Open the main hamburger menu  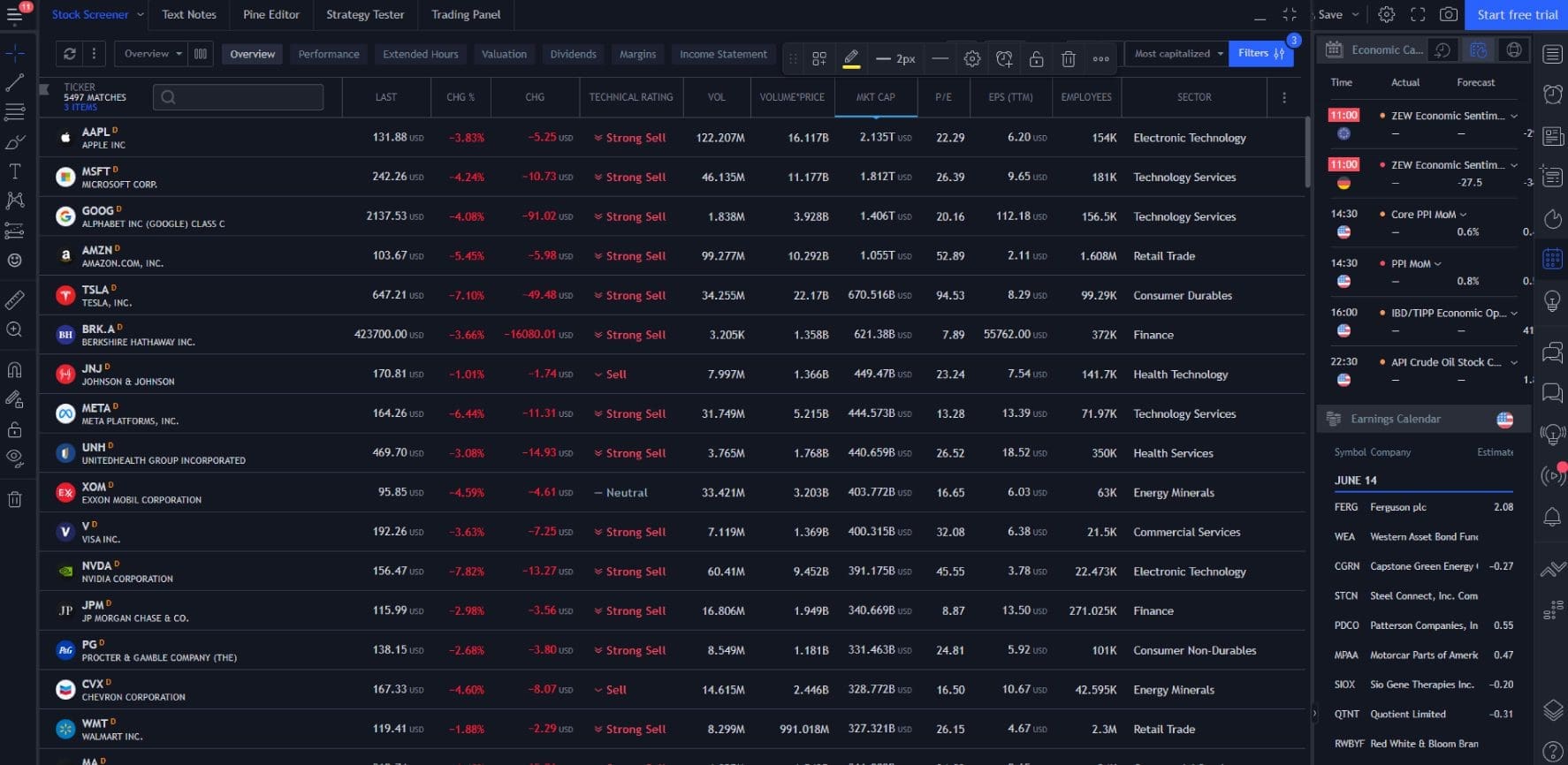tap(15, 15)
